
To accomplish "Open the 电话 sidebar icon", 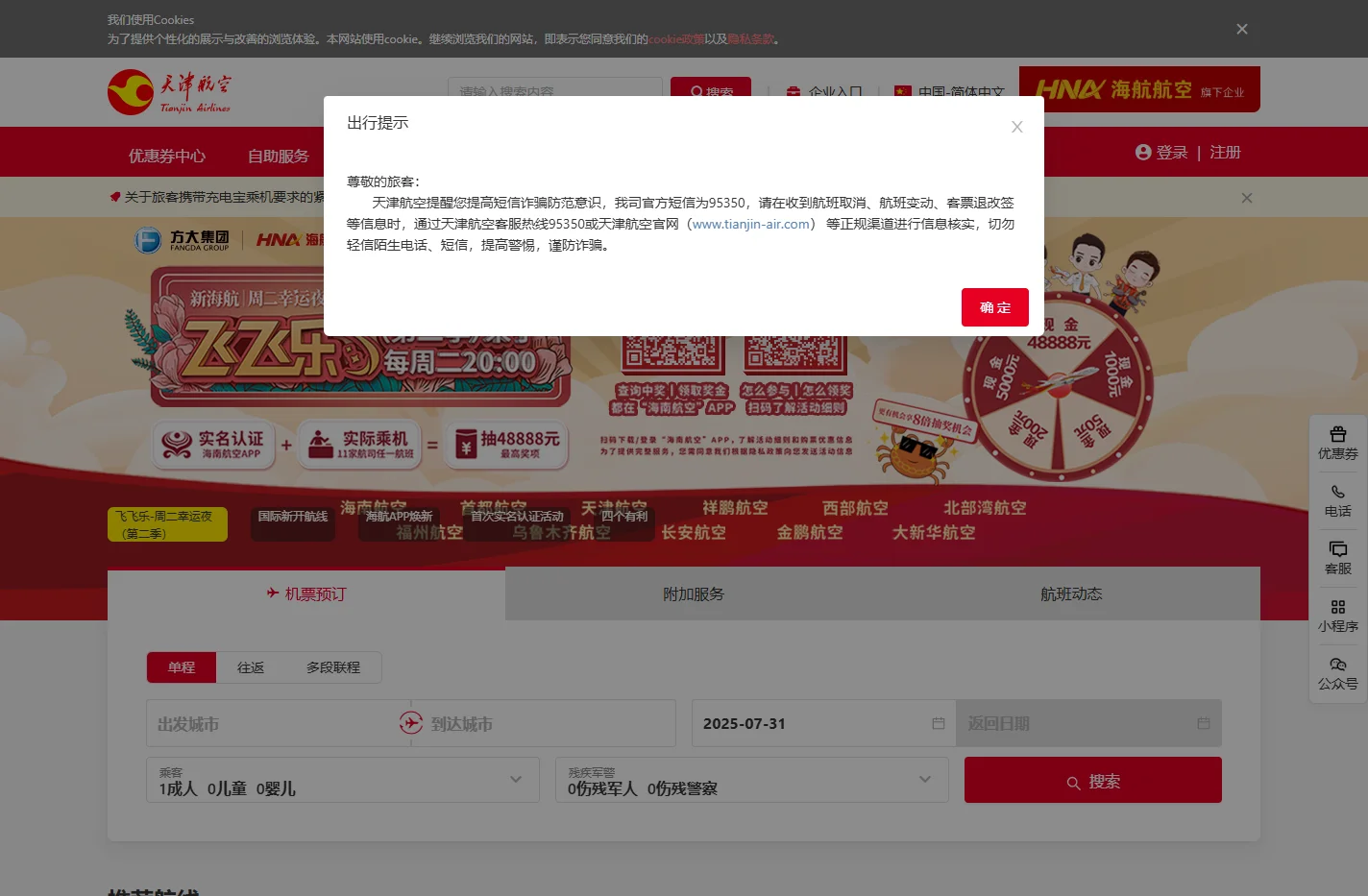I will tap(1338, 501).
